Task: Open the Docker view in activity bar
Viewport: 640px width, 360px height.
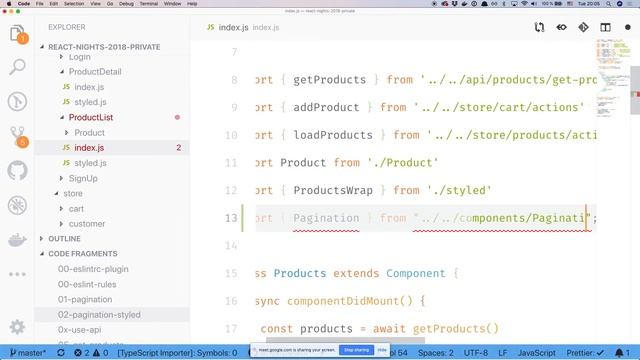Action: click(17, 240)
